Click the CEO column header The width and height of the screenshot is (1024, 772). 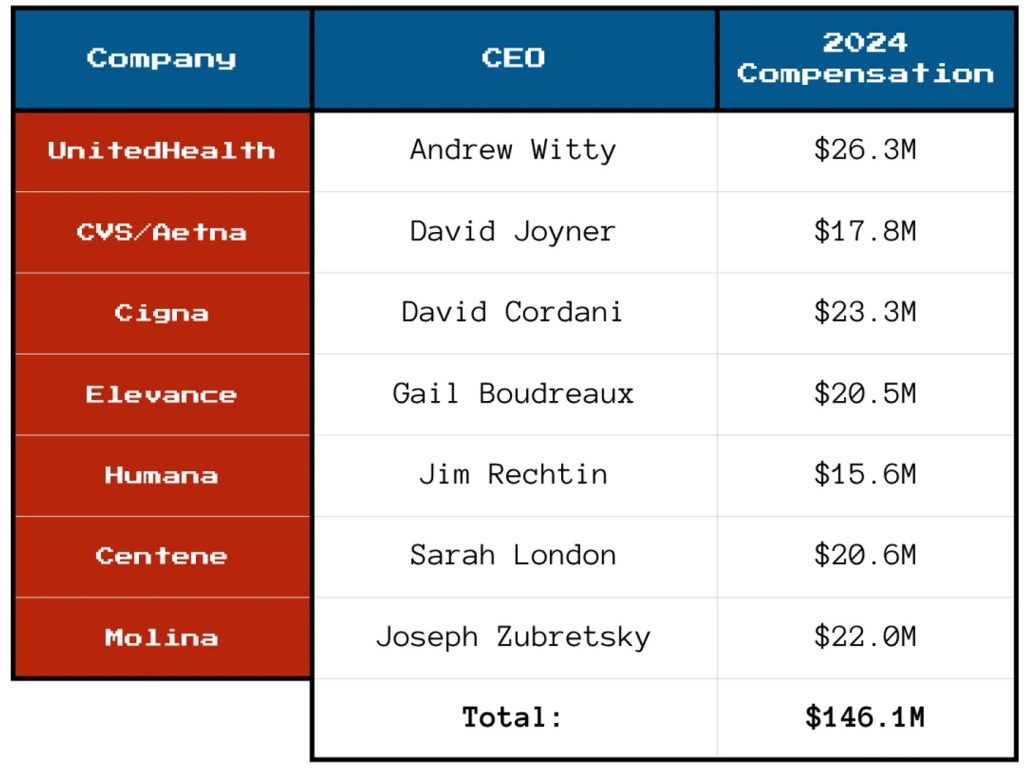[x=514, y=58]
